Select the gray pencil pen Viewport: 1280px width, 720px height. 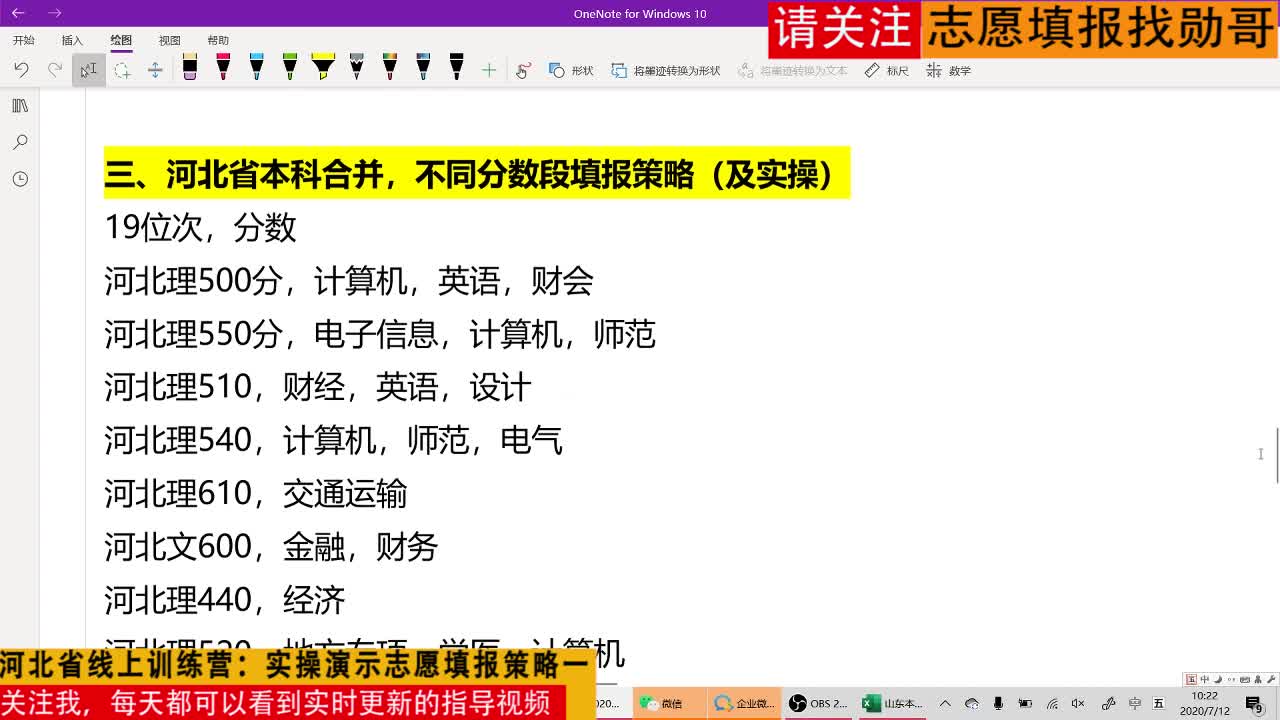pyautogui.click(x=357, y=68)
